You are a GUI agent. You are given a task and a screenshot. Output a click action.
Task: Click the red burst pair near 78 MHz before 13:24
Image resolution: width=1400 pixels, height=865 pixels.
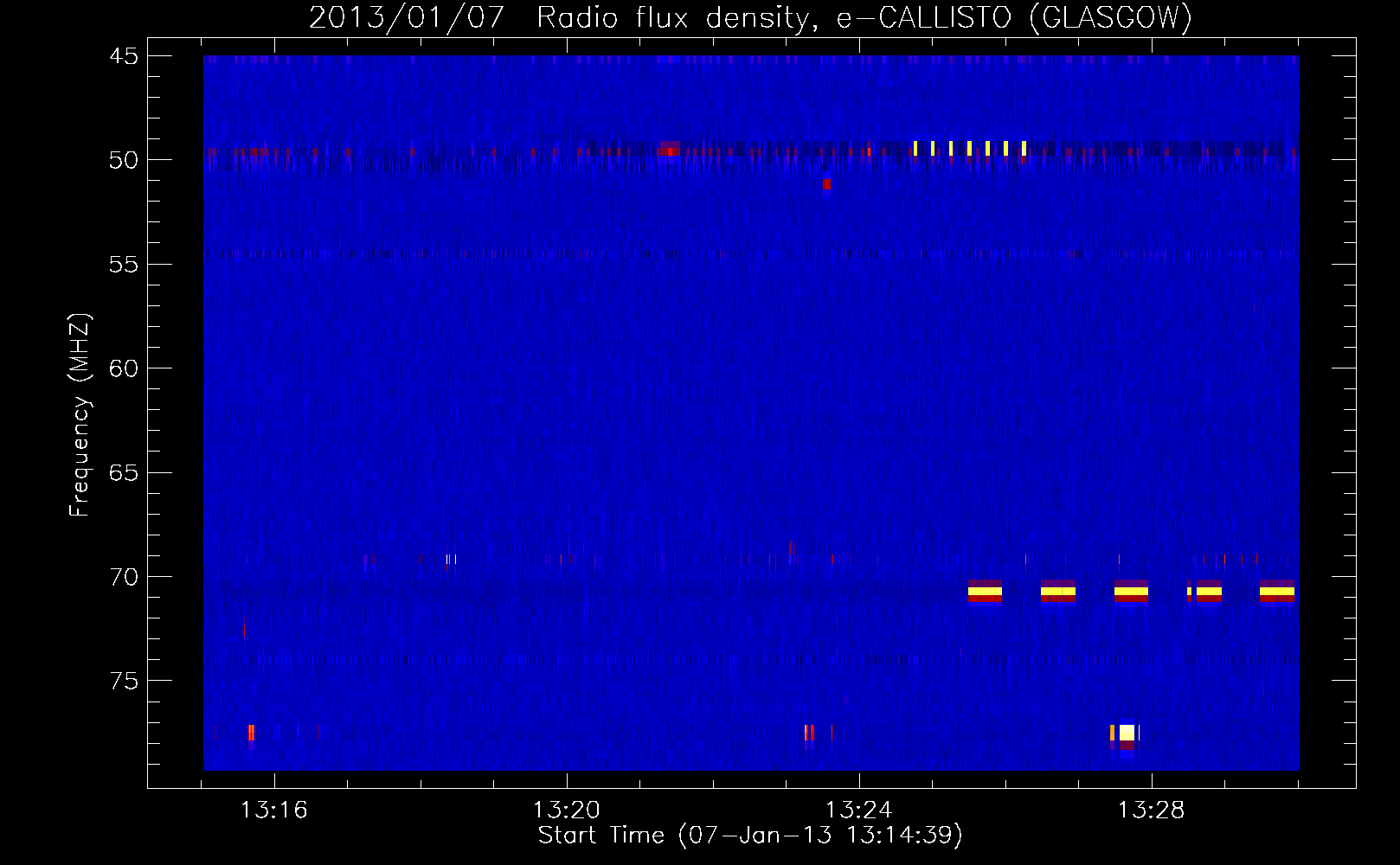(809, 733)
